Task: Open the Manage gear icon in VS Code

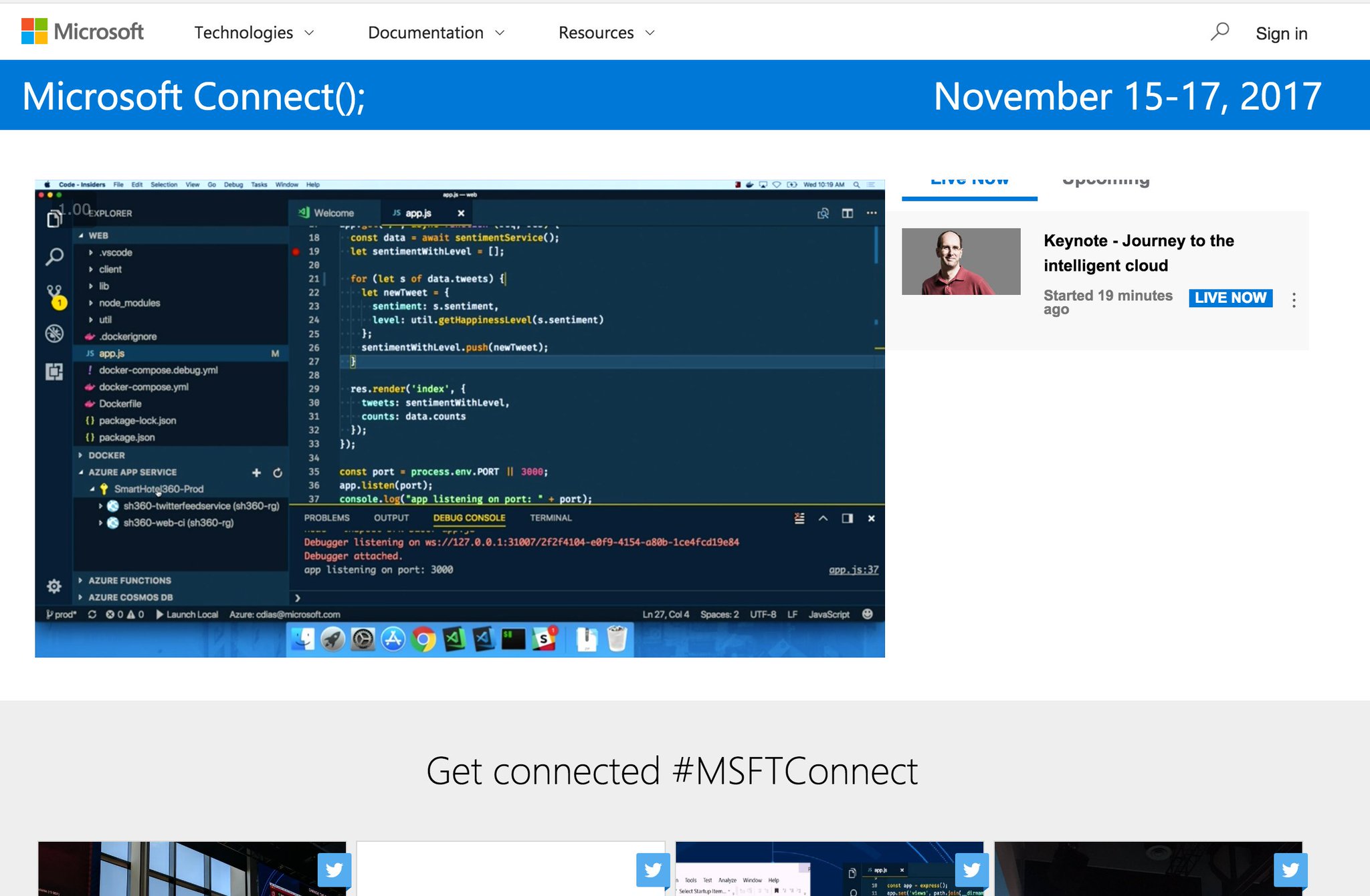Action: pyautogui.click(x=54, y=586)
